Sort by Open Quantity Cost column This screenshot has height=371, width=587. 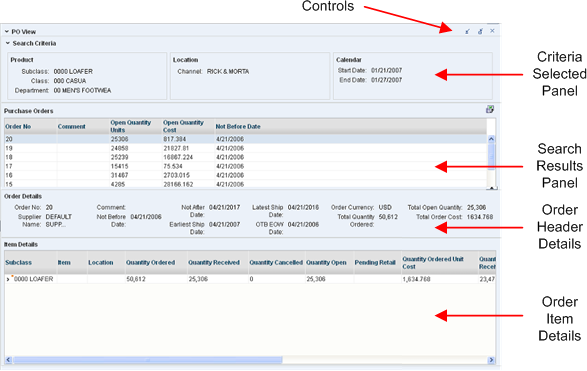pos(183,126)
